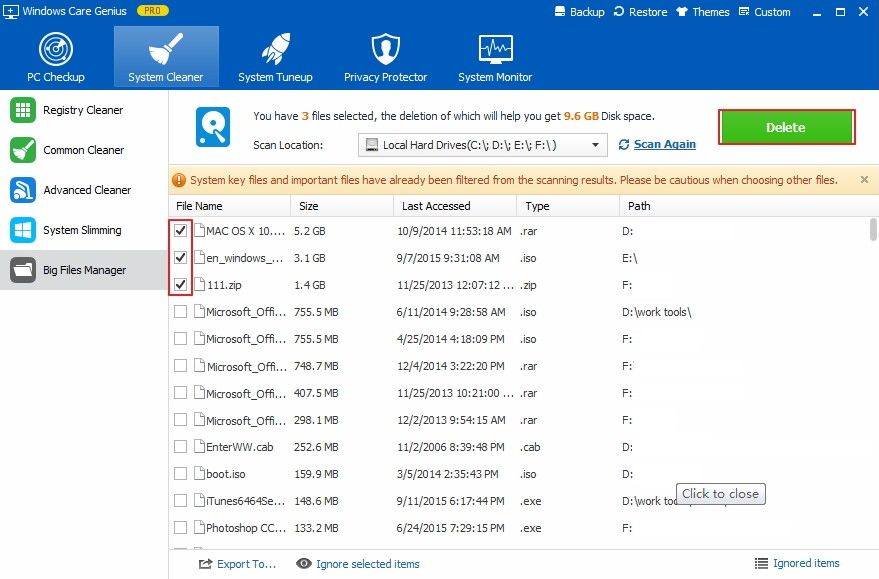Click the 'Click to close' tooltip
This screenshot has width=879, height=579.
720,494
